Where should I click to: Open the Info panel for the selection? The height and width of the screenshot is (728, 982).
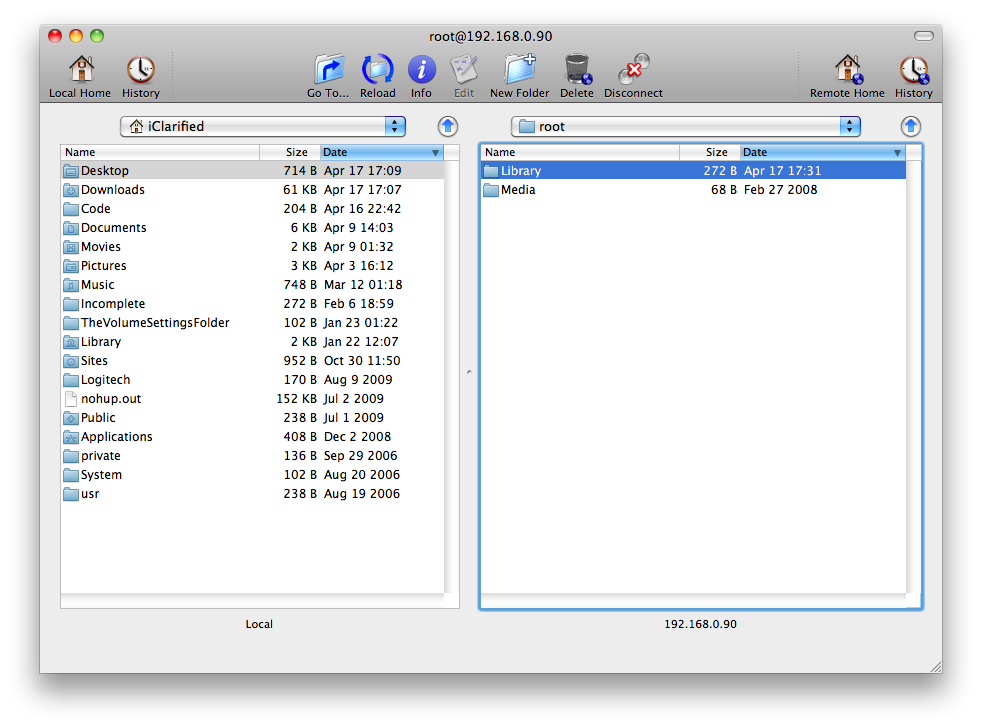click(x=421, y=71)
